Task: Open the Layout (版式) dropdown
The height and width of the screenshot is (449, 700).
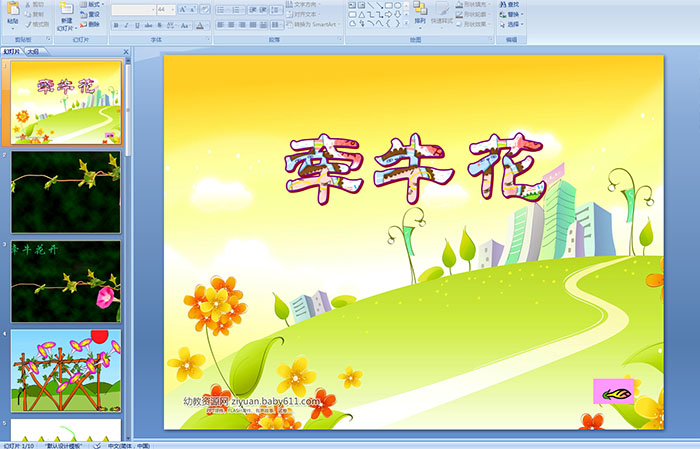Action: pos(92,4)
